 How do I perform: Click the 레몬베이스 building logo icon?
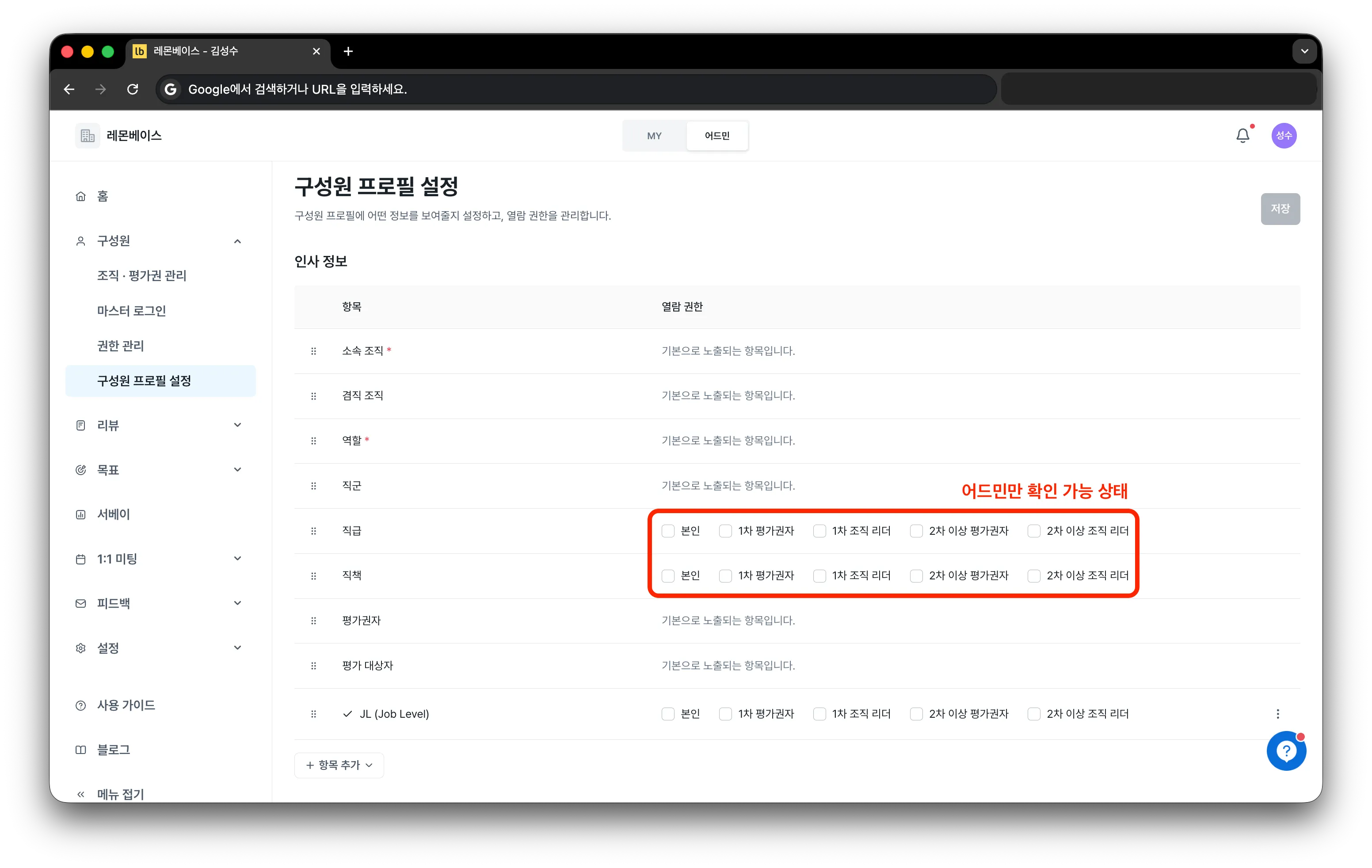(x=87, y=136)
